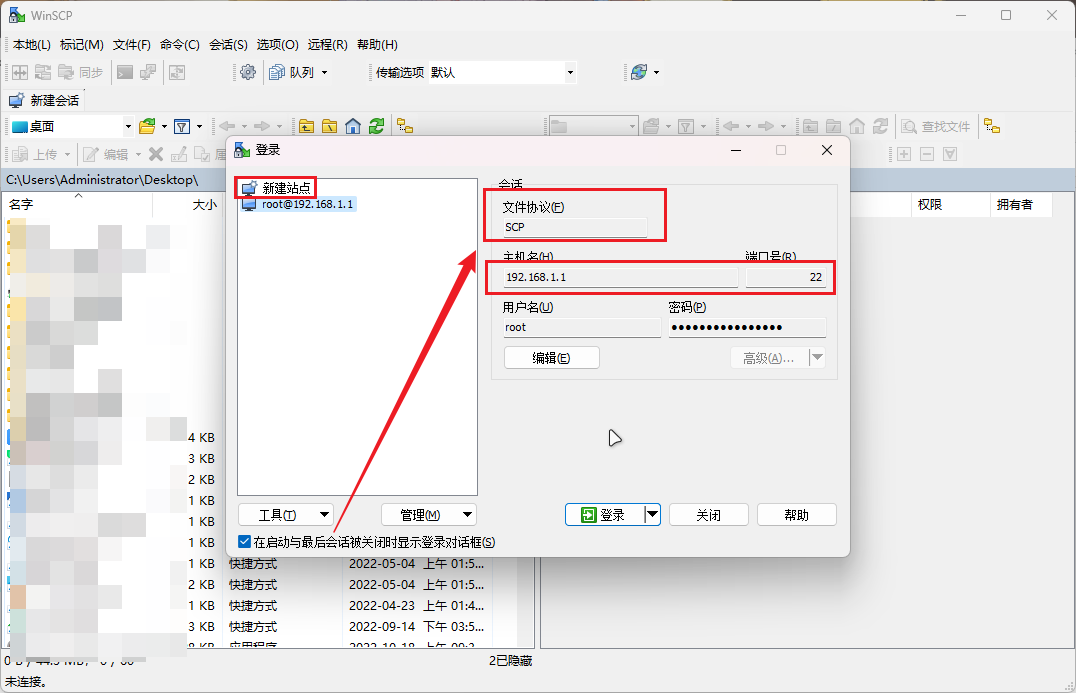Click the 帮助 button in login dialog
This screenshot has height=693, width=1076.
[x=797, y=515]
